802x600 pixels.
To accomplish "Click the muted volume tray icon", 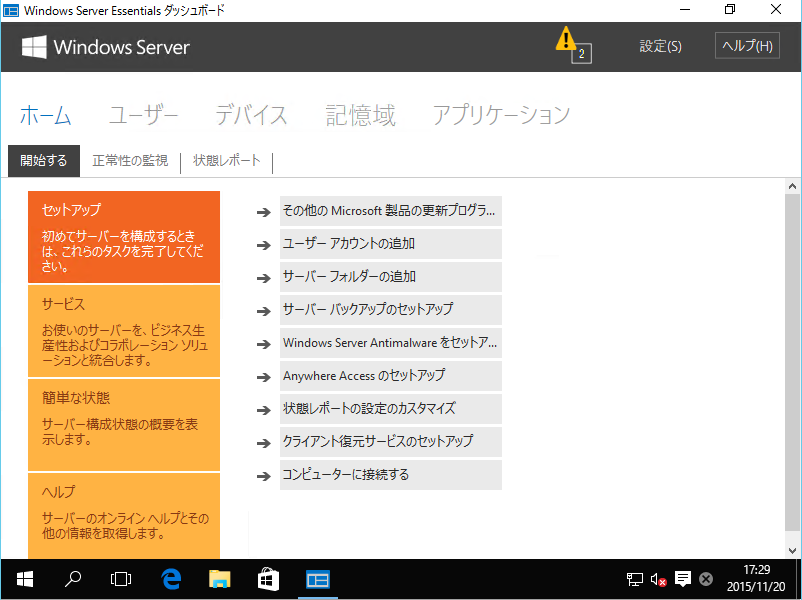I will (658, 579).
